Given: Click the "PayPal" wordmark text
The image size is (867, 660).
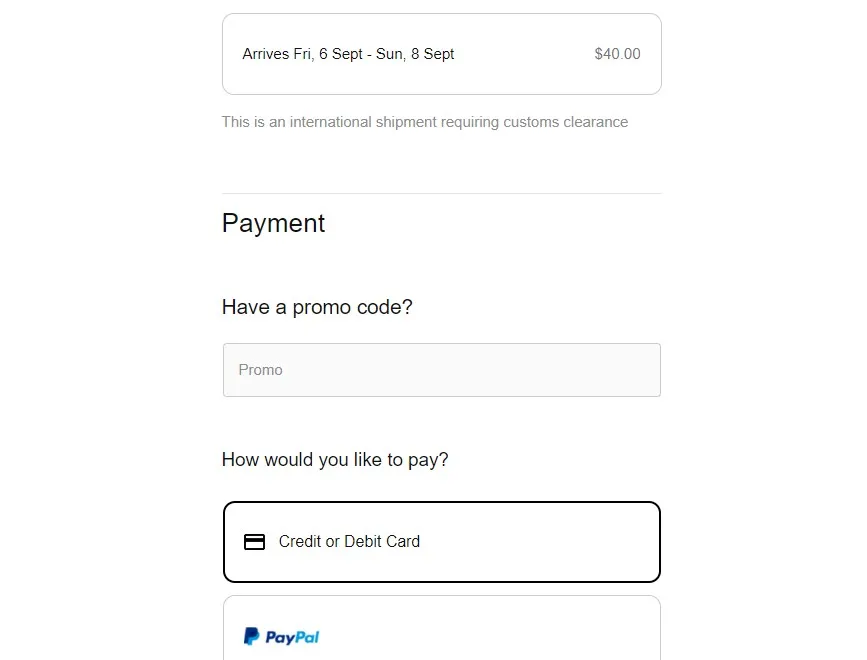Looking at the screenshot, I should coord(293,637).
